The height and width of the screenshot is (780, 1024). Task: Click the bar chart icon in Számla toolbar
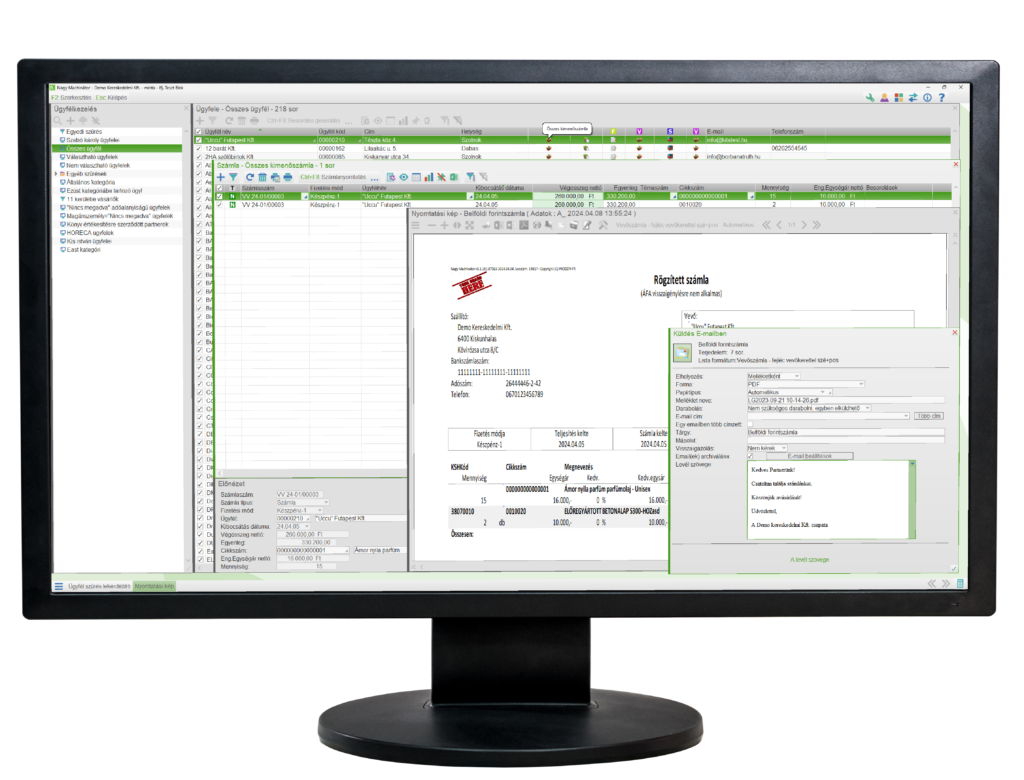(428, 177)
